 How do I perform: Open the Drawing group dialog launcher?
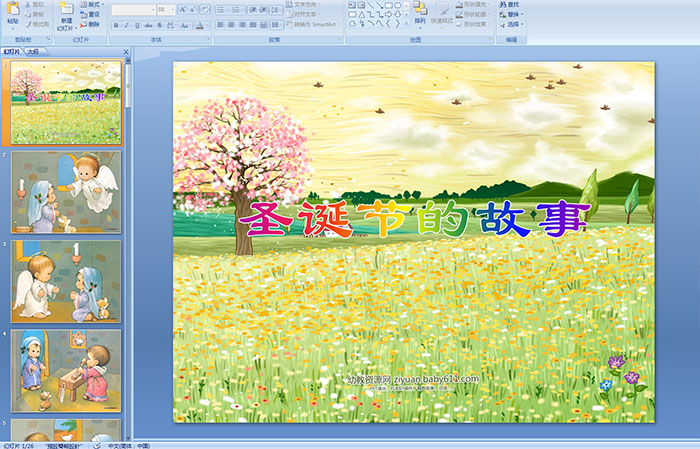click(491, 39)
